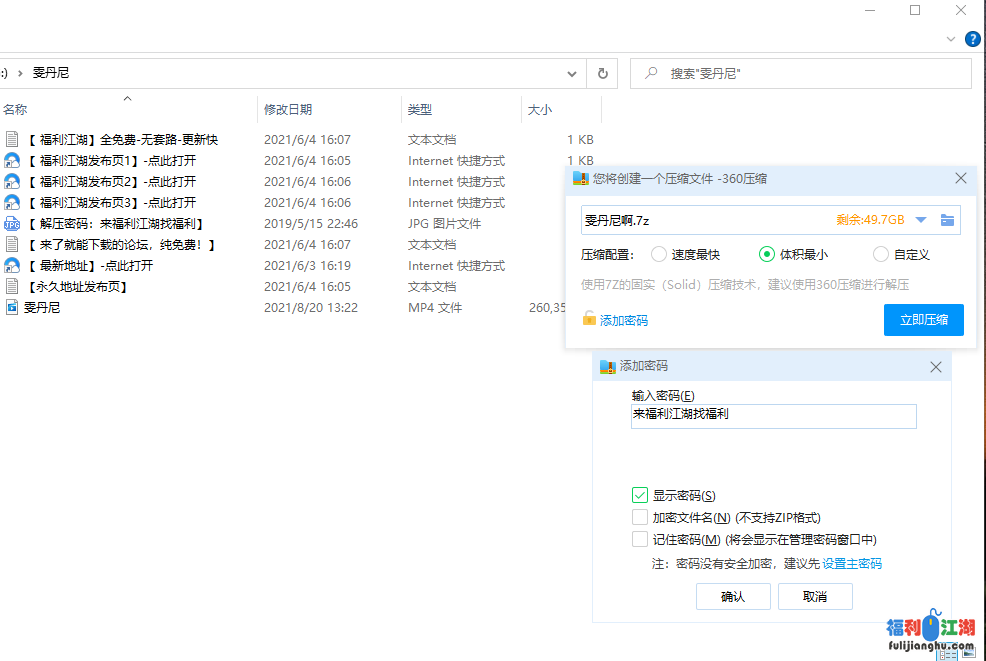Choose the 自定义 compression setting
The width and height of the screenshot is (986, 661).
(881, 254)
